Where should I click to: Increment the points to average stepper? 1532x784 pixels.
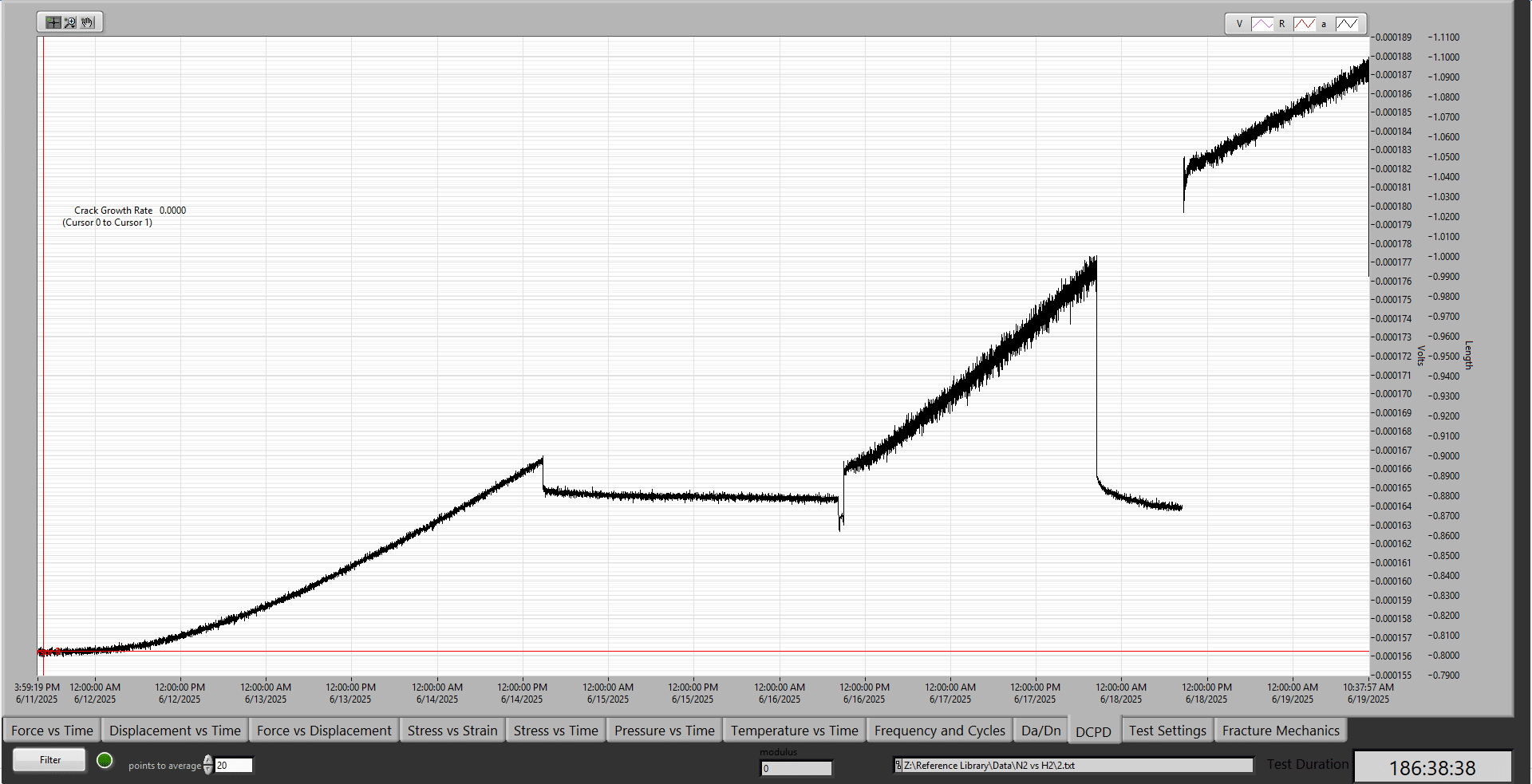tap(208, 761)
